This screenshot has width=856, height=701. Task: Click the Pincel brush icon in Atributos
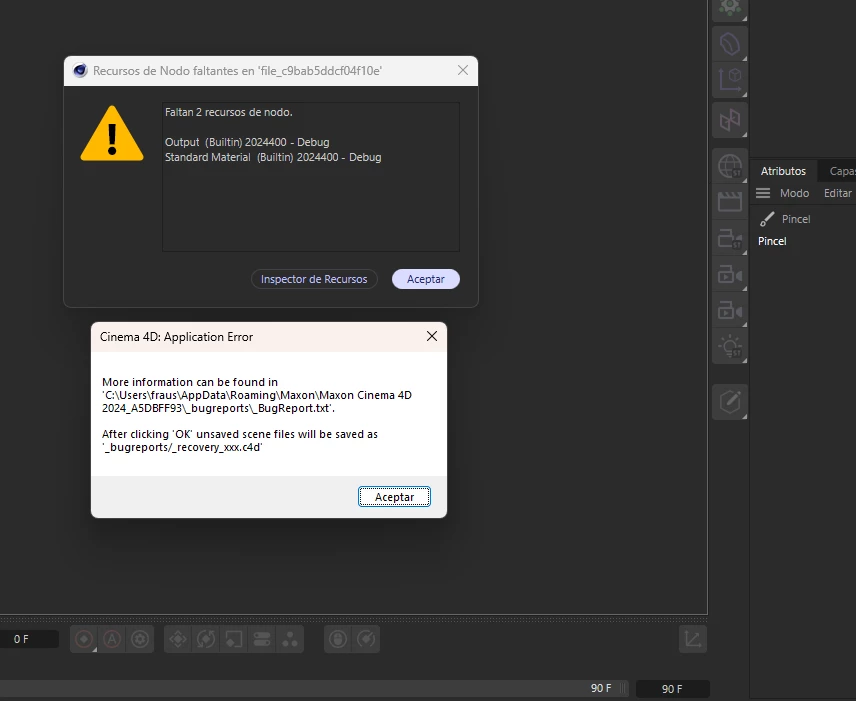coord(767,219)
